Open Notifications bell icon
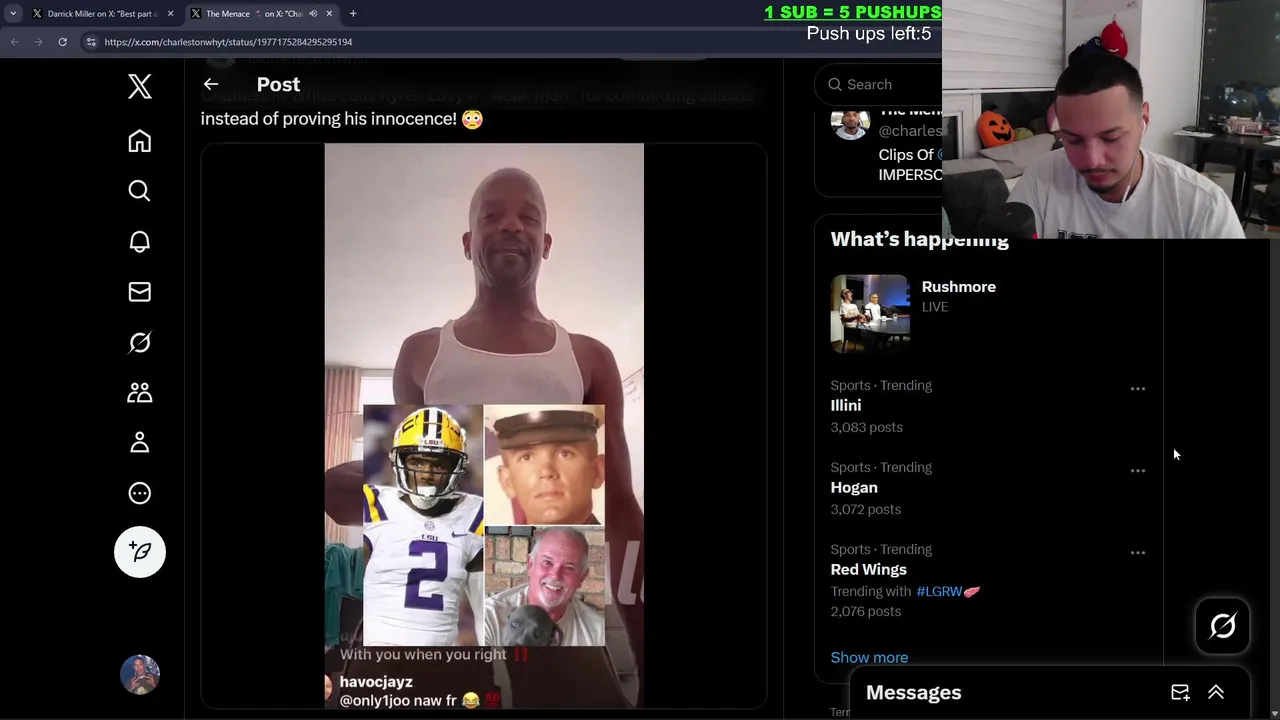The height and width of the screenshot is (720, 1280). click(x=140, y=242)
